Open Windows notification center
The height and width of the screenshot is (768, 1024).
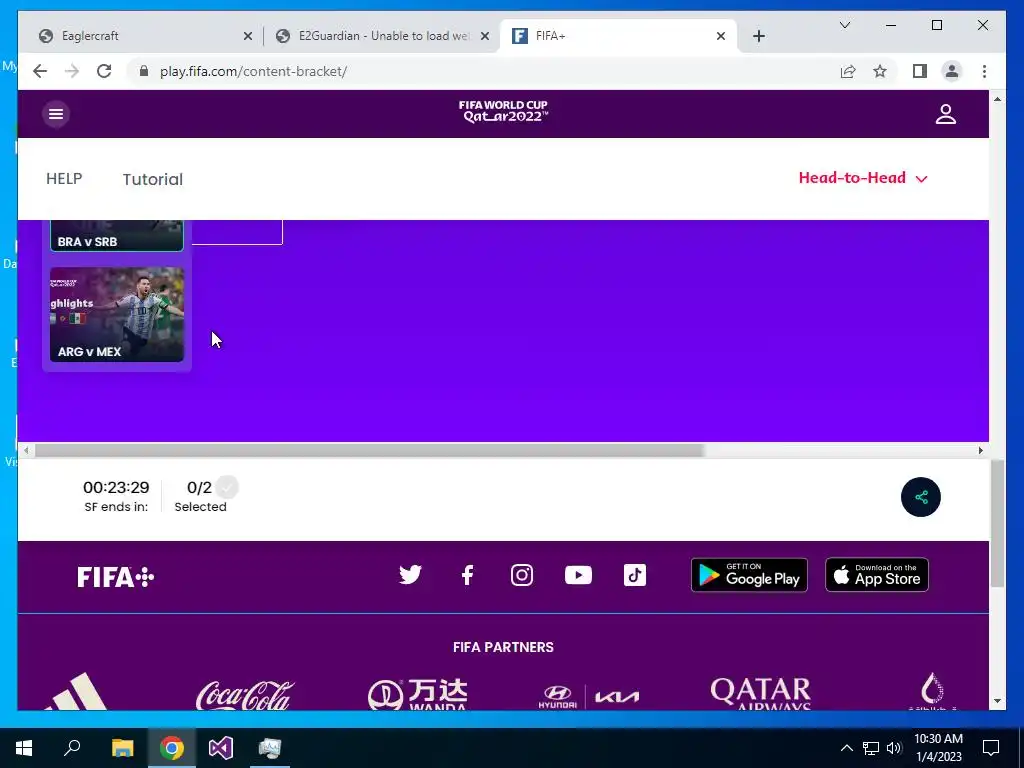(x=991, y=748)
